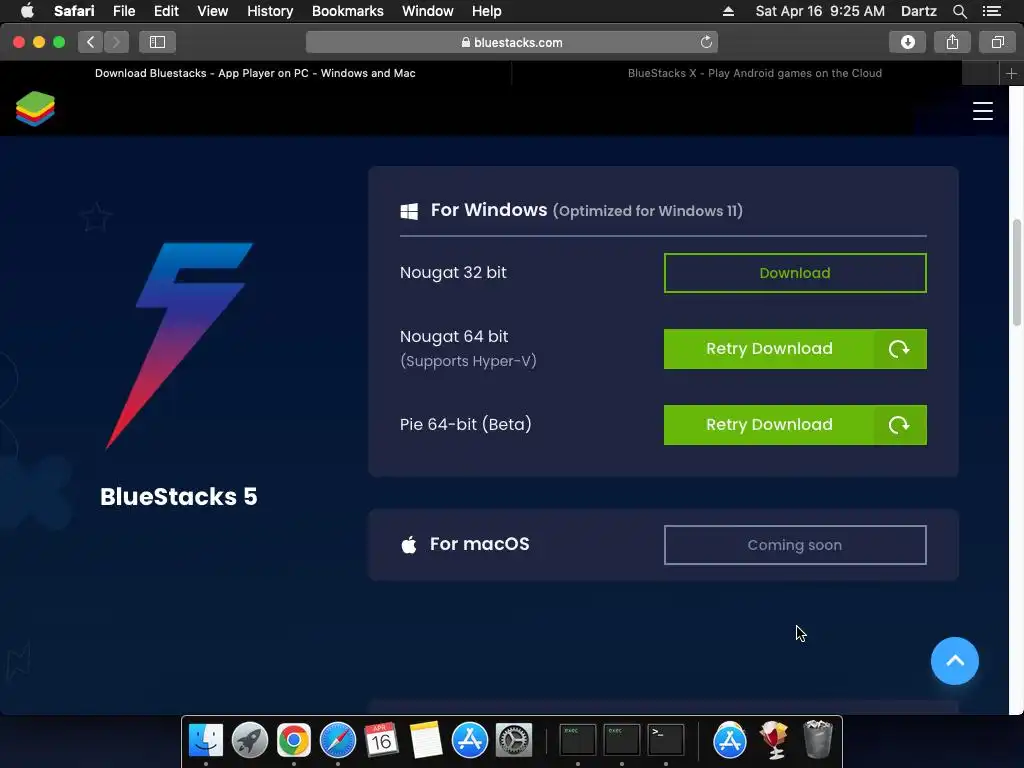Open the wine glass app in dock

[773, 740]
